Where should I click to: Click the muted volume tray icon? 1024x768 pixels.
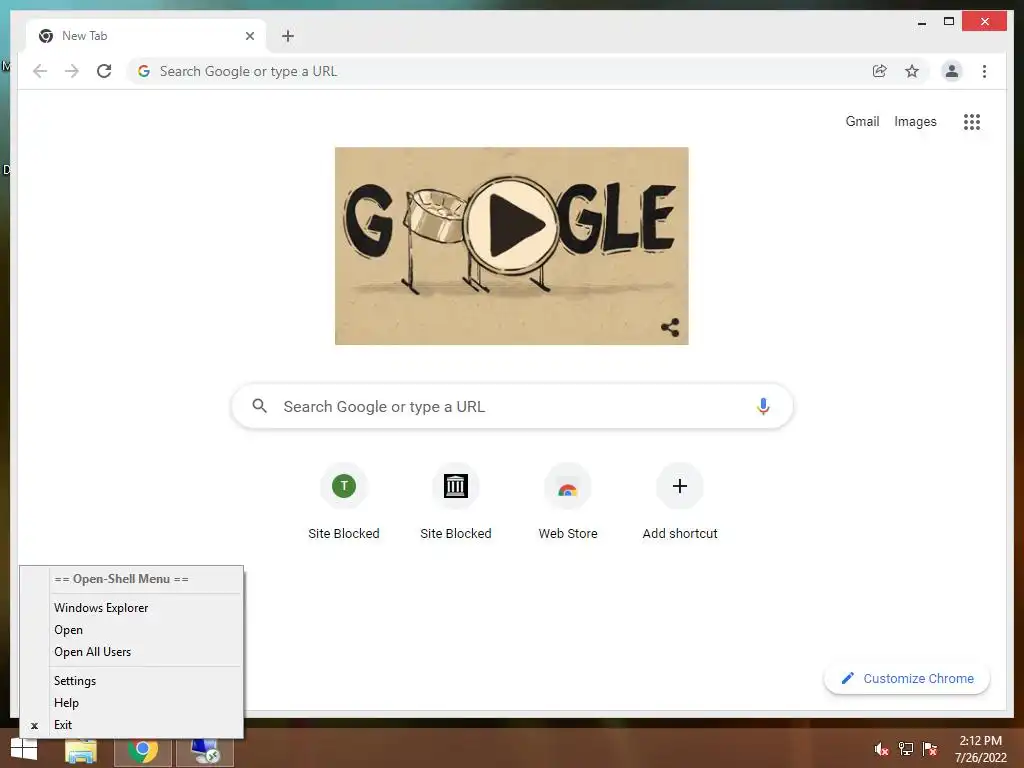pyautogui.click(x=882, y=749)
